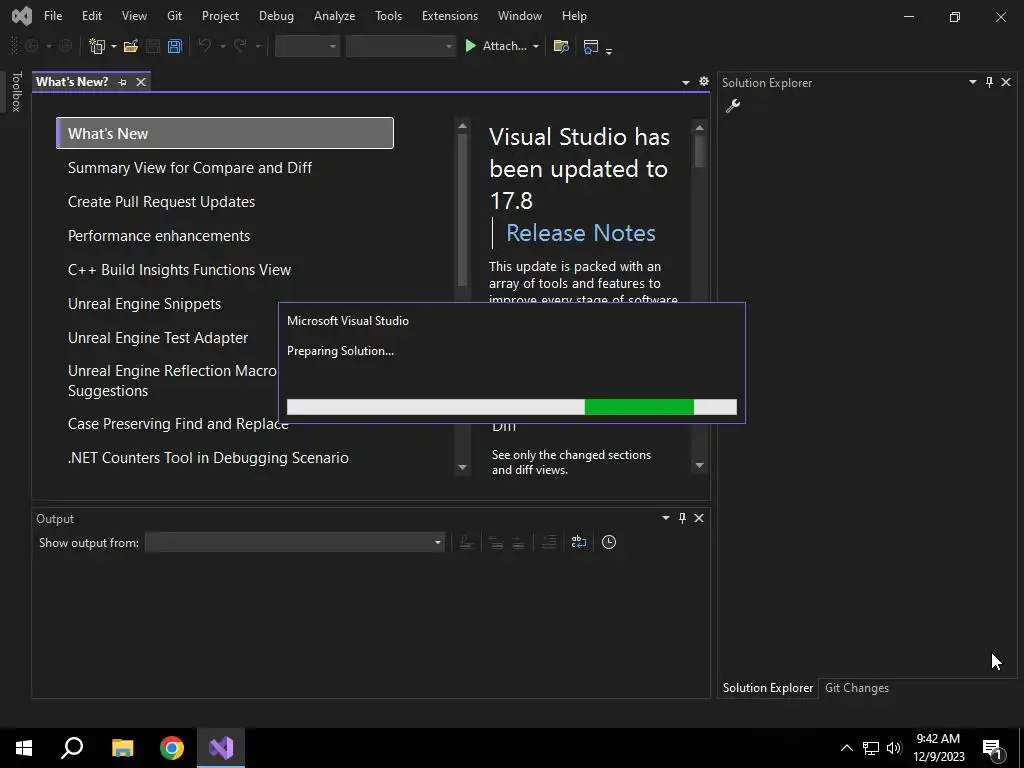1024x768 pixels.
Task: Click Go to Previous Message icon in Output
Action: pyautogui.click(x=496, y=542)
